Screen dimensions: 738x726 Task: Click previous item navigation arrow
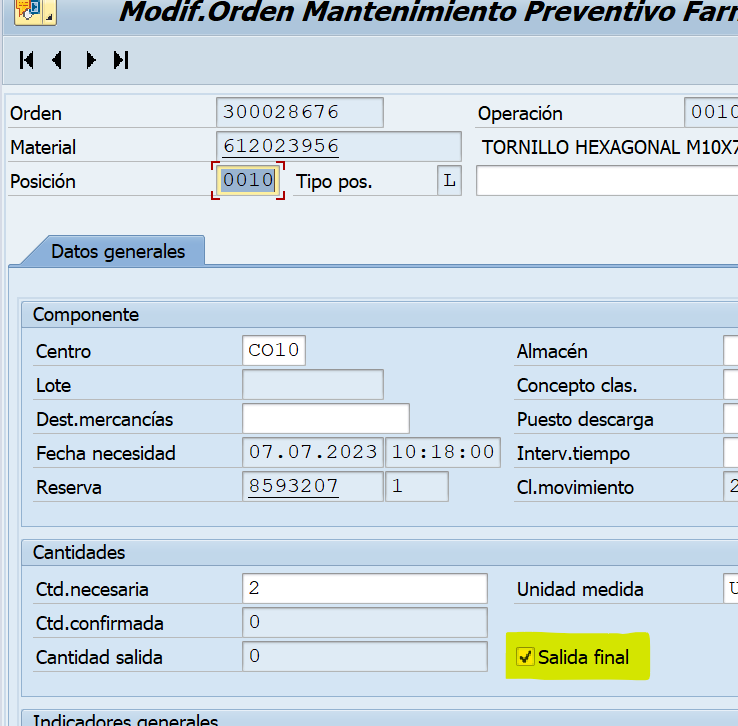57,60
